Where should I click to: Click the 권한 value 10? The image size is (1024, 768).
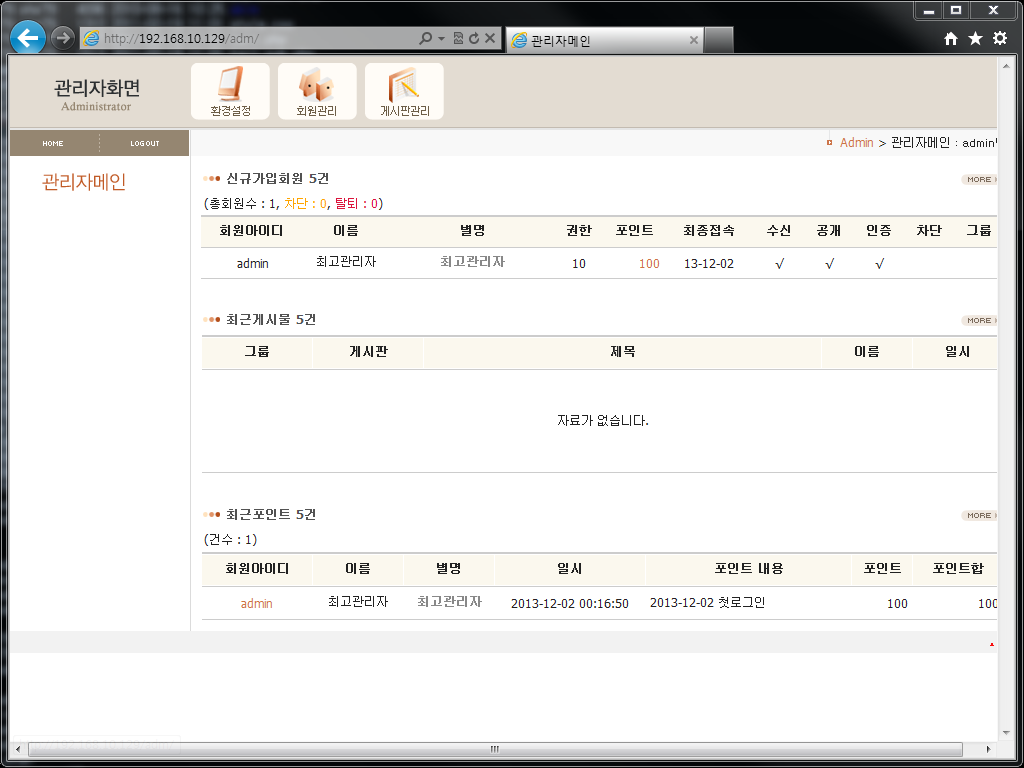point(579,264)
